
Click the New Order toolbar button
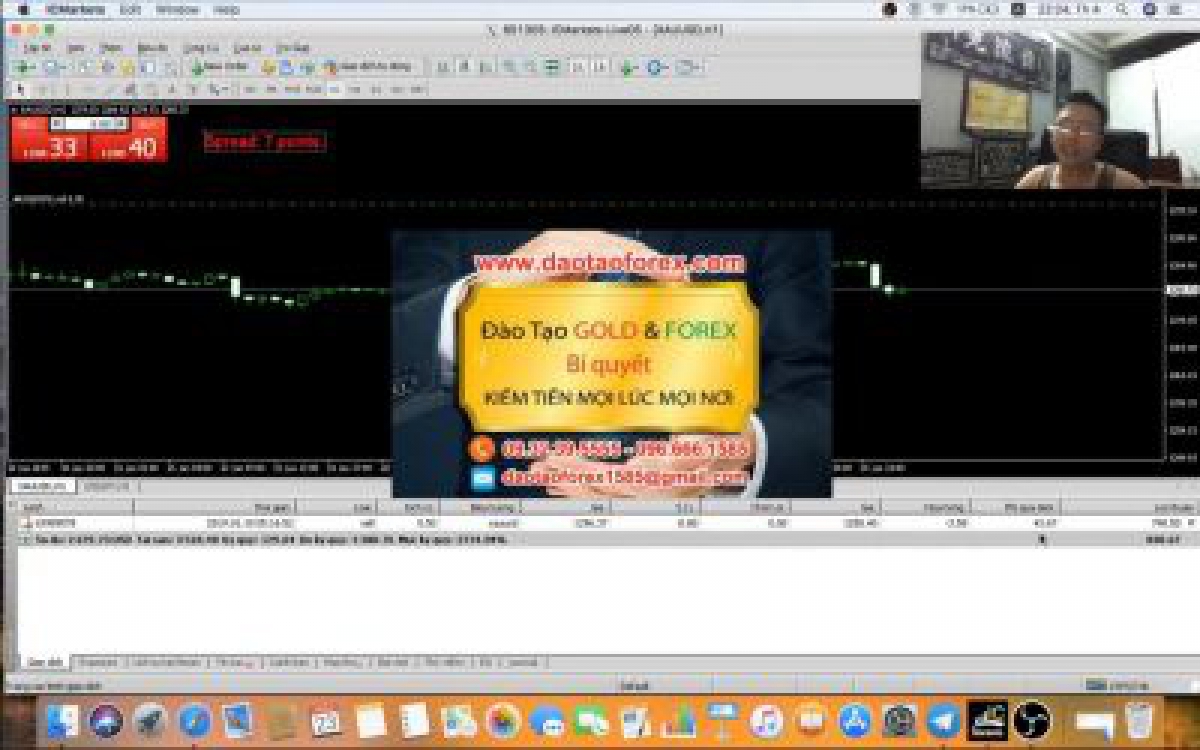click(219, 67)
